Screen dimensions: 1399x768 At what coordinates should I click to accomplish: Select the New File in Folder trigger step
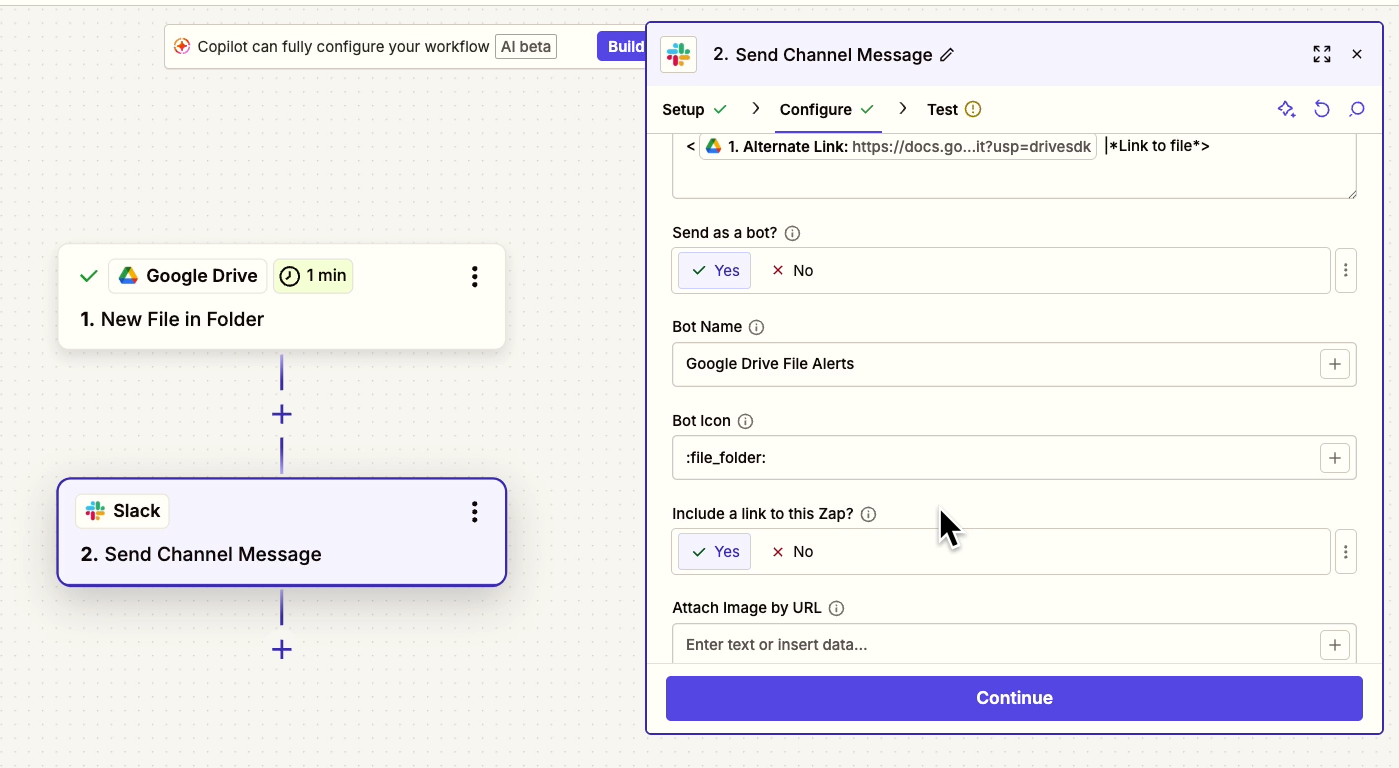click(282, 297)
